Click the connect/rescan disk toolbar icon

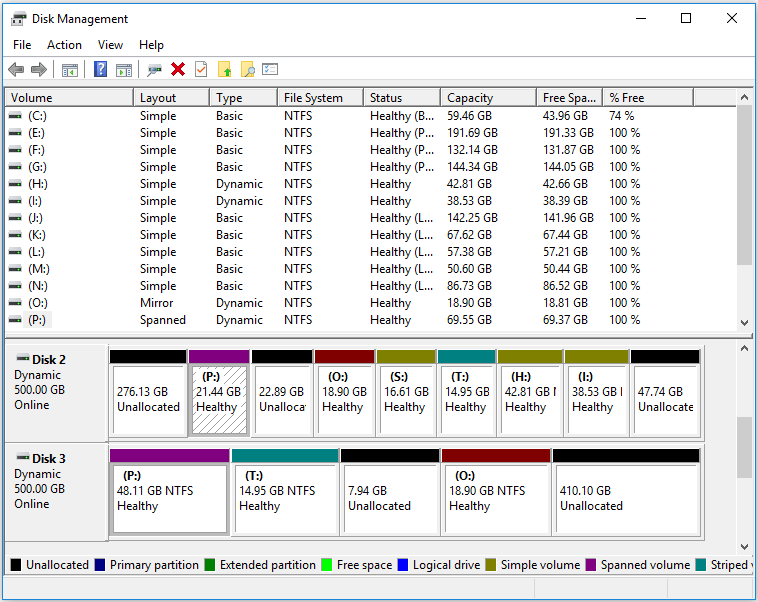point(154,70)
